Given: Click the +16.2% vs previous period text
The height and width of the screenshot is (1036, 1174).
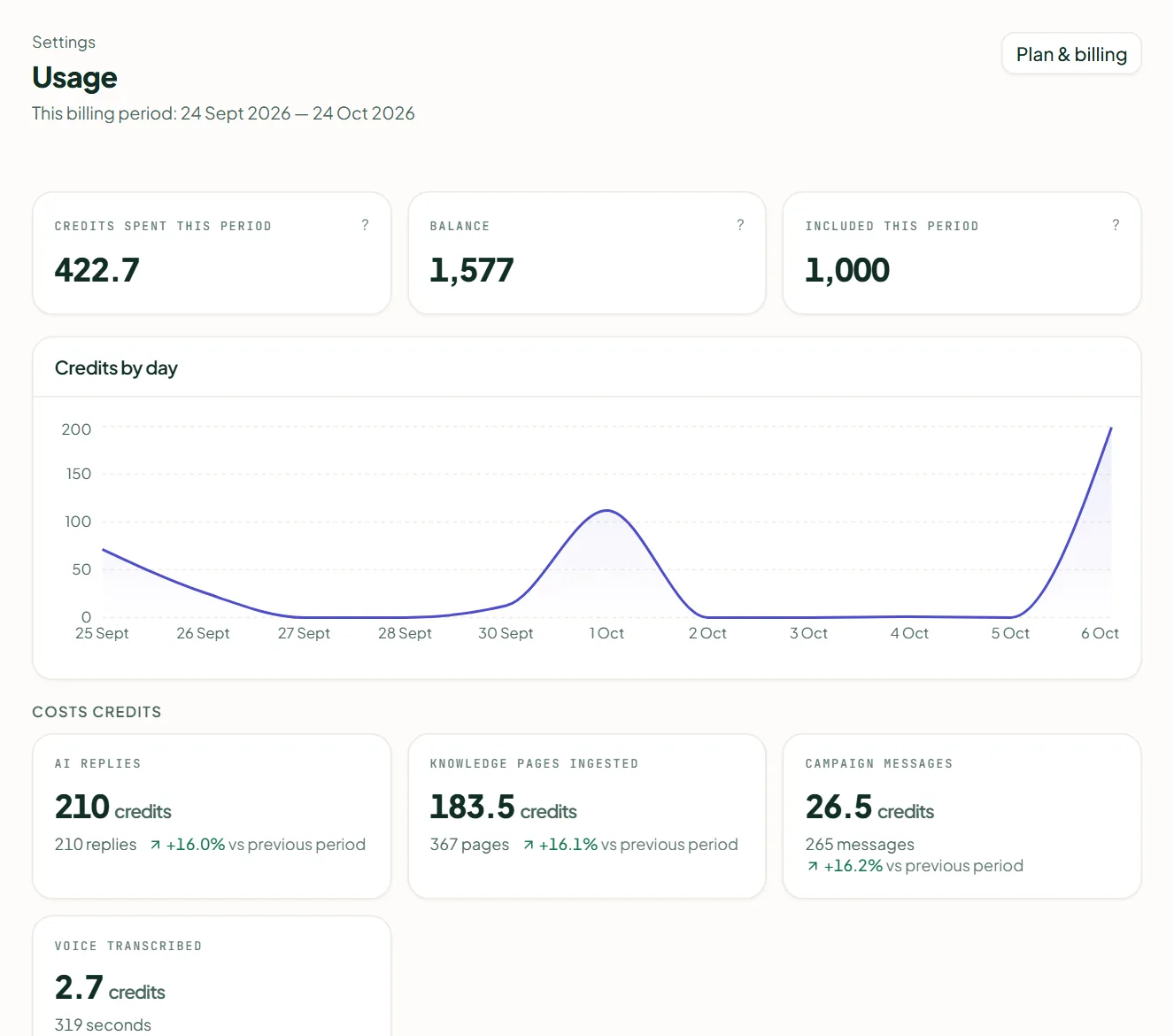Looking at the screenshot, I should click(923, 866).
